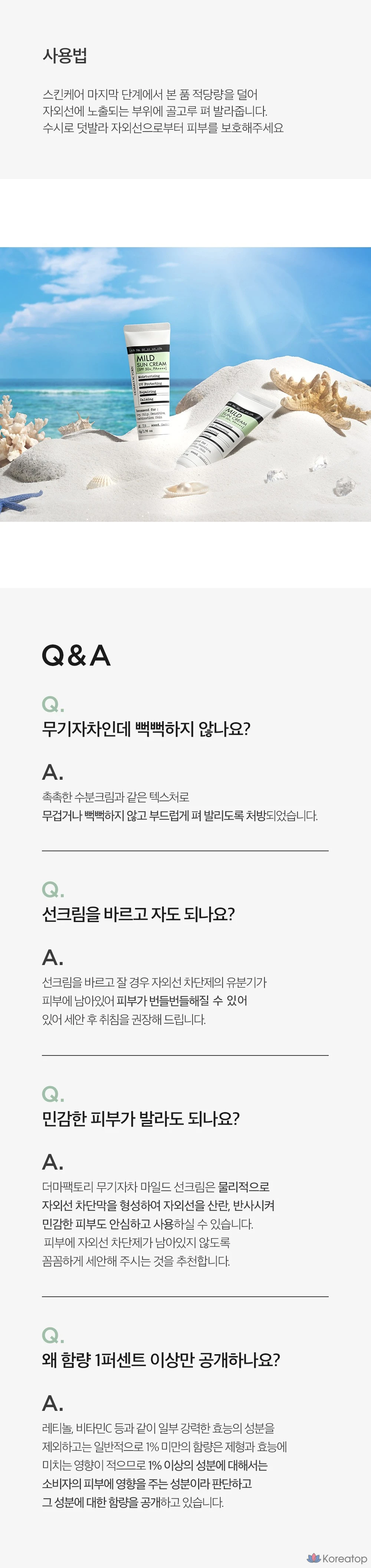Click the Koreatop watermark text
Image resolution: width=371 pixels, height=1568 pixels.
coord(344,1558)
